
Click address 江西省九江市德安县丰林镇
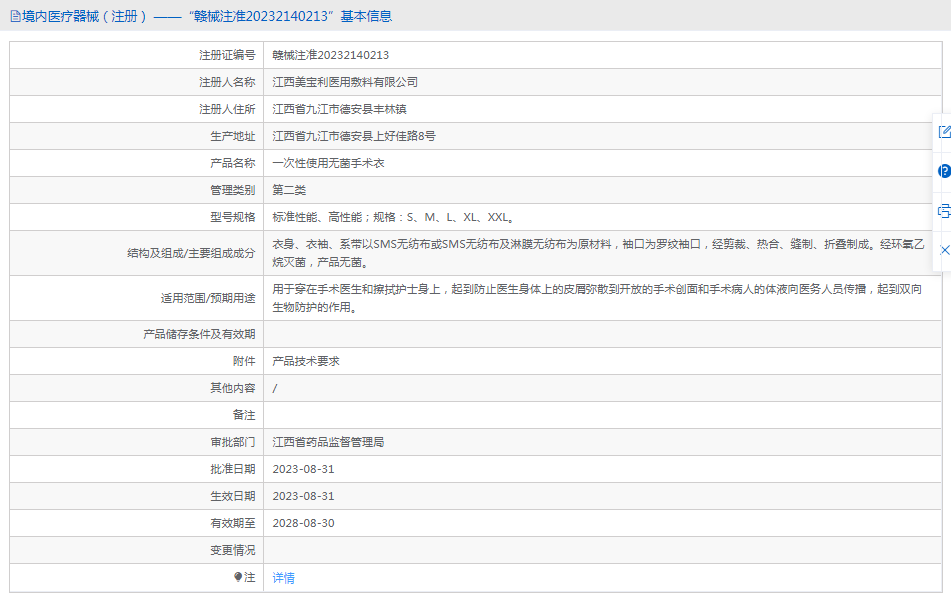click(x=339, y=109)
